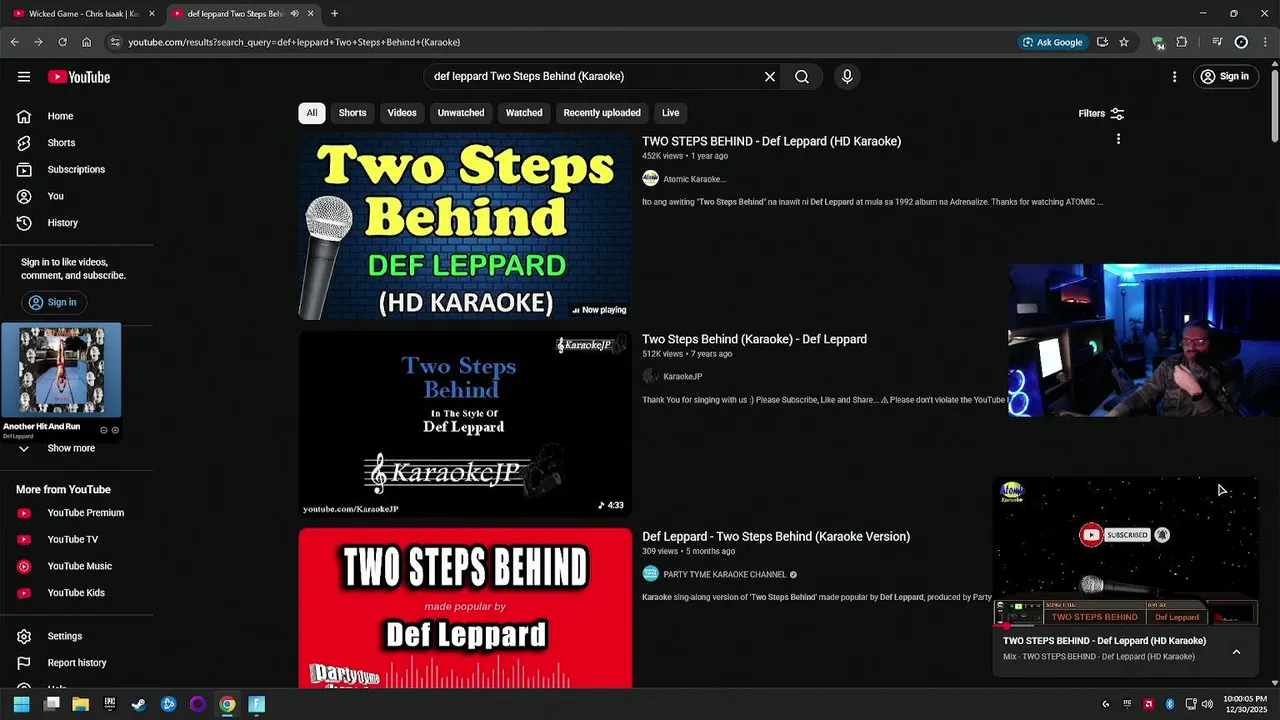This screenshot has height=720, width=1280.
Task: Open Two Steps Behind (Karaoke) - Def Leppard title
Action: pyautogui.click(x=754, y=339)
